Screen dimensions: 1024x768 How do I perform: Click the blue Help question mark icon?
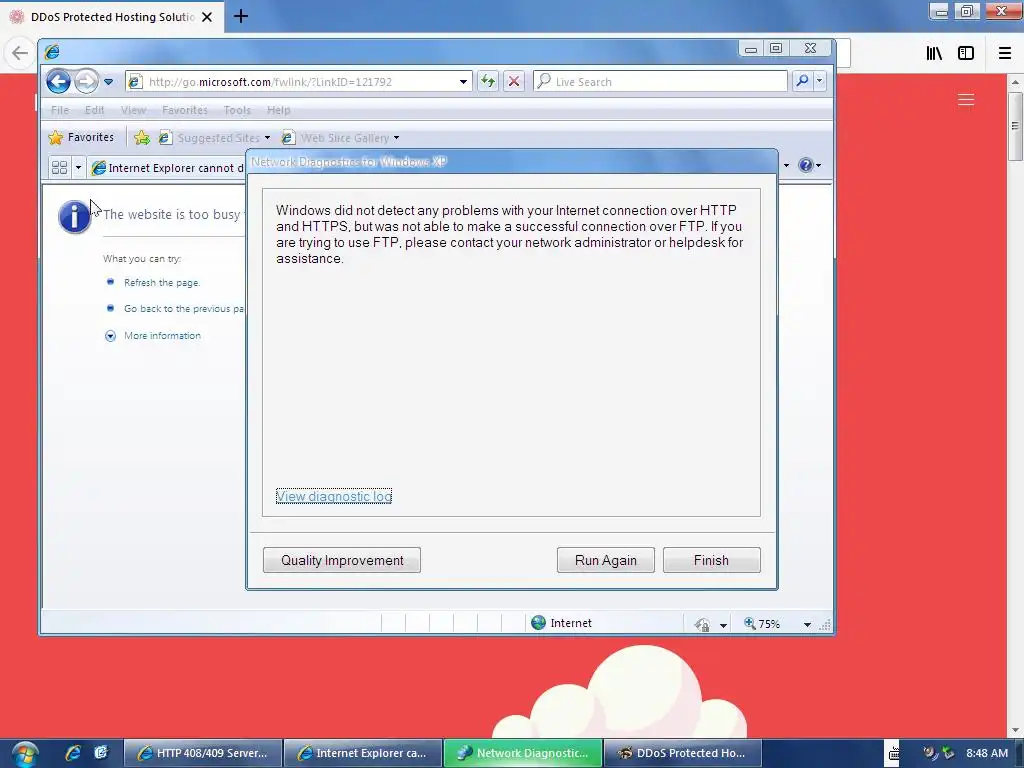pos(806,165)
